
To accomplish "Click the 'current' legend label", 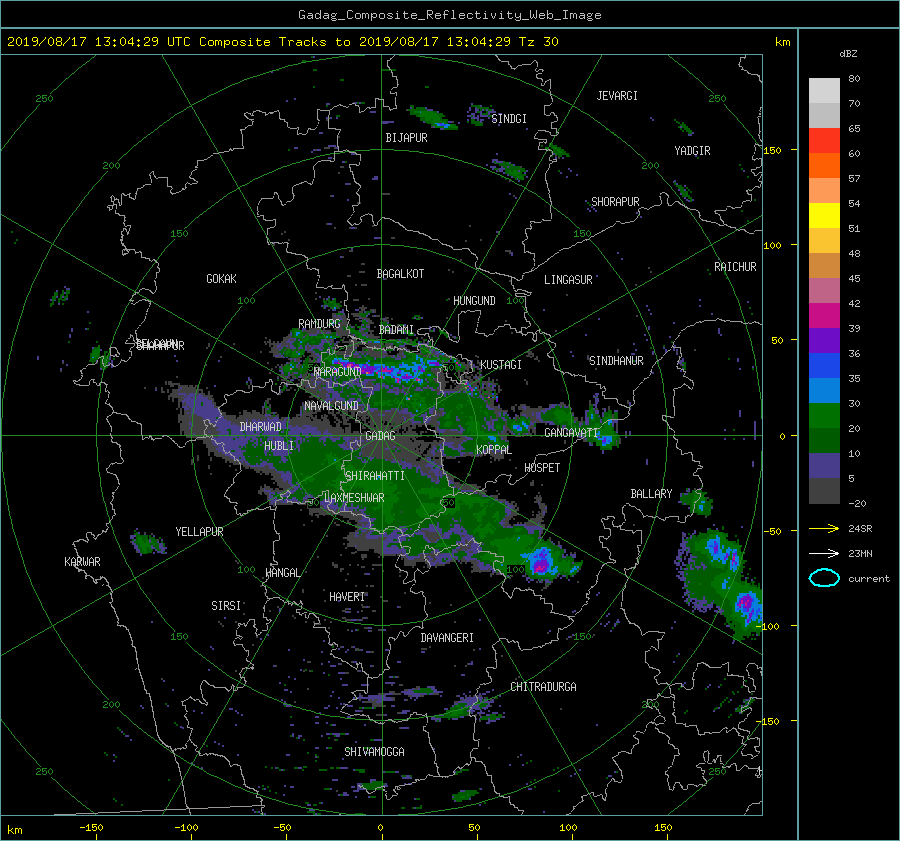I will 868,579.
